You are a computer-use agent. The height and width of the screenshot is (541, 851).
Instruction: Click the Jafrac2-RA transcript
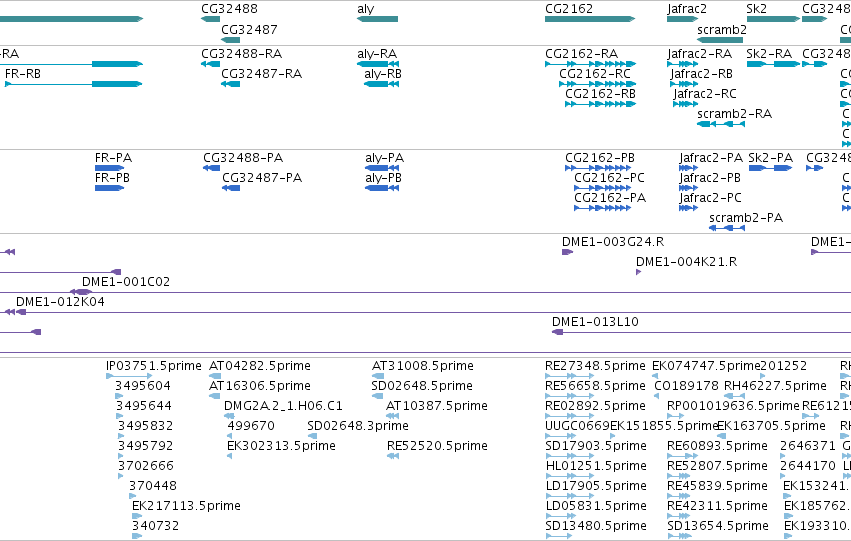point(683,64)
